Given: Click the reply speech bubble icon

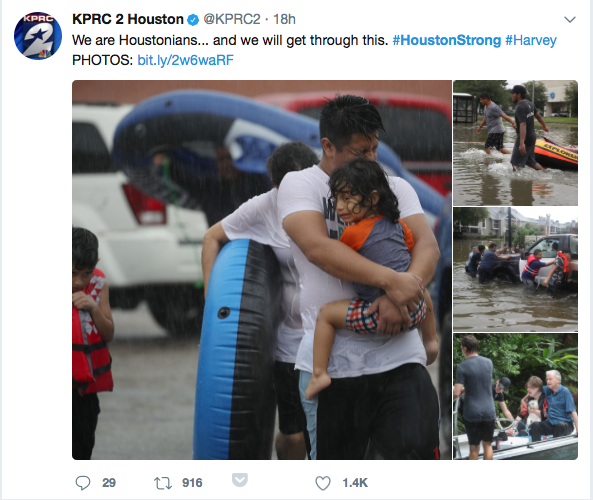Looking at the screenshot, I should click(83, 483).
